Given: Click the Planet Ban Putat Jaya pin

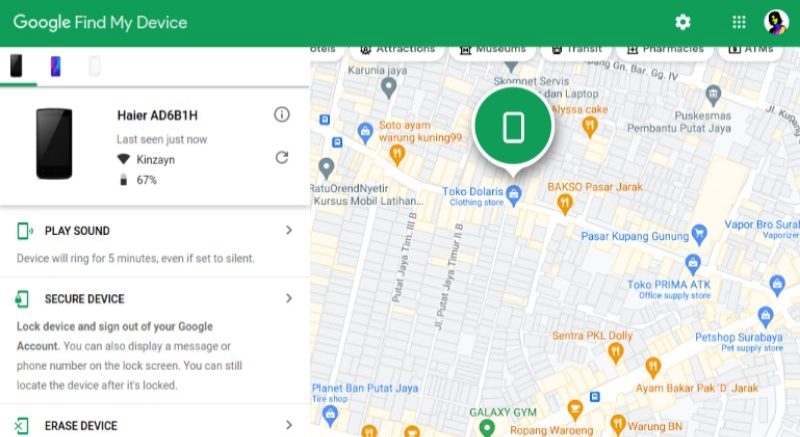Looking at the screenshot, I should coord(331,416).
